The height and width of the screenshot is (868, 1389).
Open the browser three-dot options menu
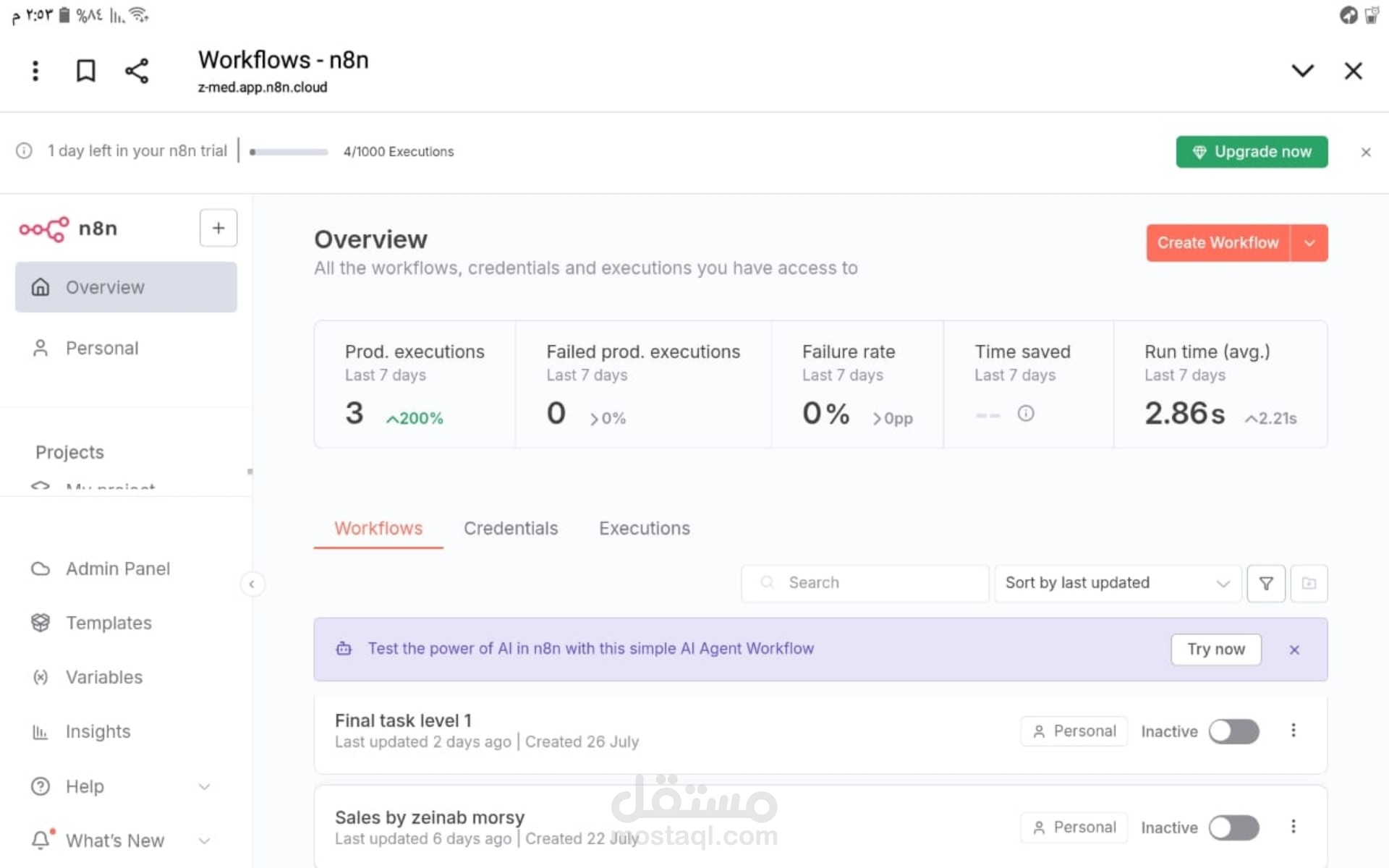coord(35,71)
